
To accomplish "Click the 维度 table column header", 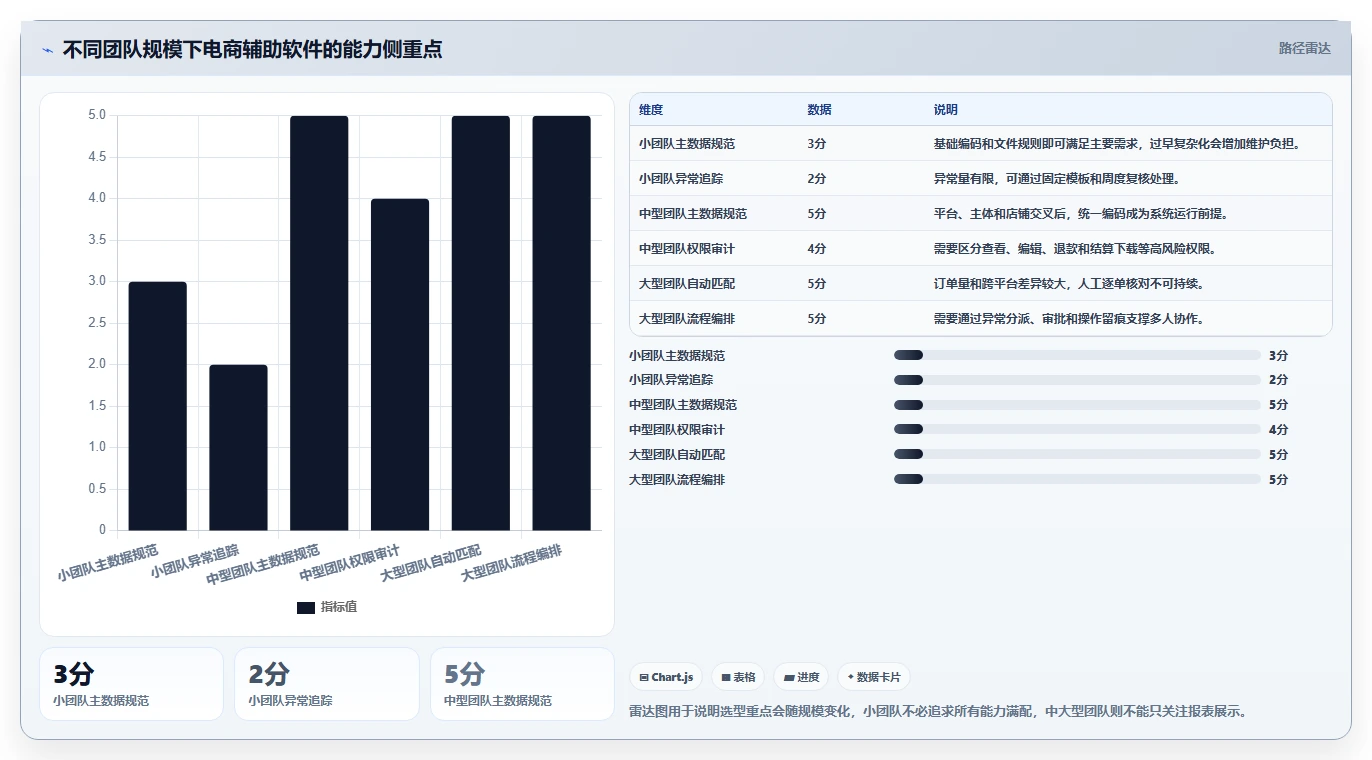I will pos(651,110).
